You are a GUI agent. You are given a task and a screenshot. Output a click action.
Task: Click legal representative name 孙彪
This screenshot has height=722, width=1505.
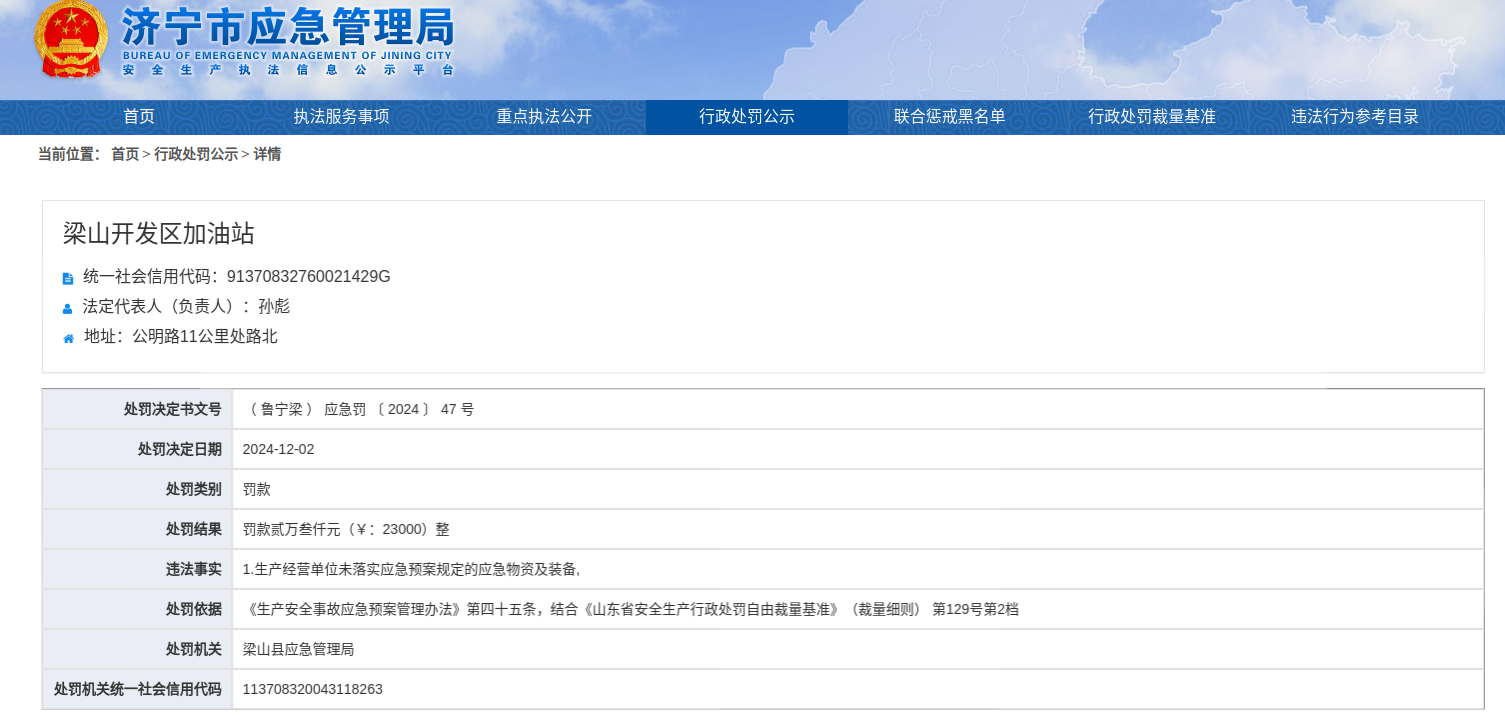tap(274, 307)
